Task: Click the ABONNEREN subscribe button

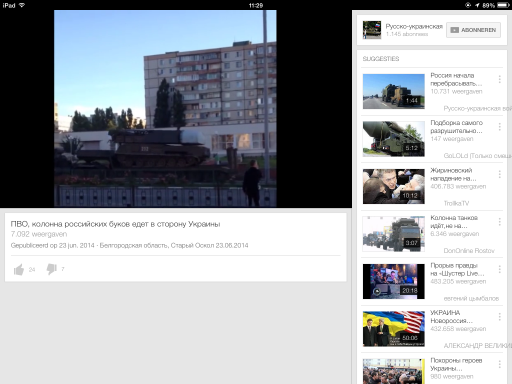Action: [x=473, y=30]
